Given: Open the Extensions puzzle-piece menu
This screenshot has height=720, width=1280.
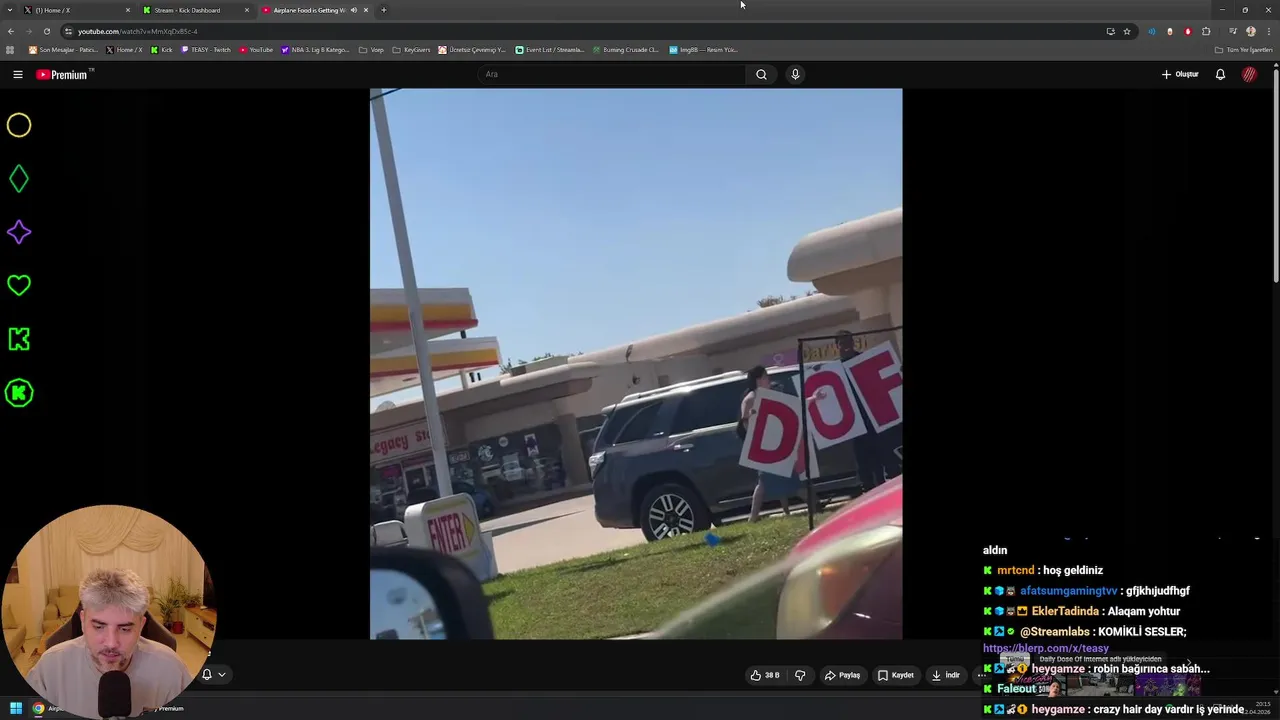Looking at the screenshot, I should point(1206,31).
